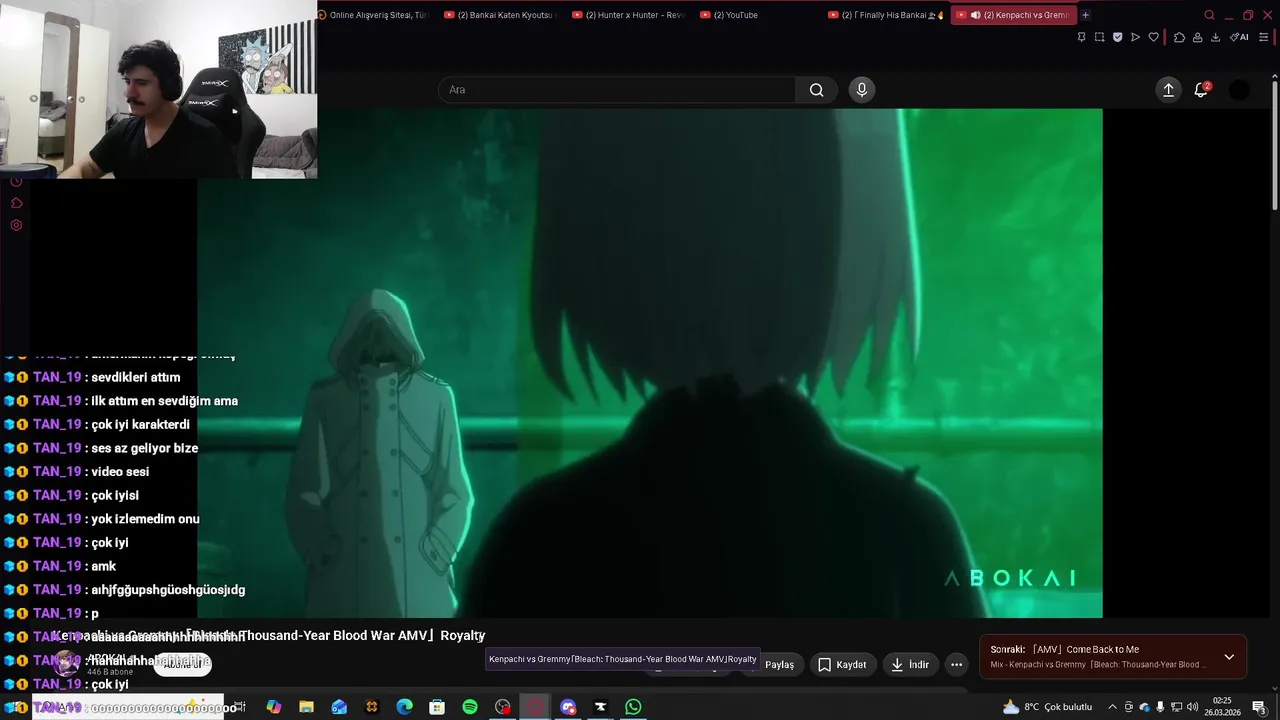Open File Explorer from the taskbar

pyautogui.click(x=306, y=707)
